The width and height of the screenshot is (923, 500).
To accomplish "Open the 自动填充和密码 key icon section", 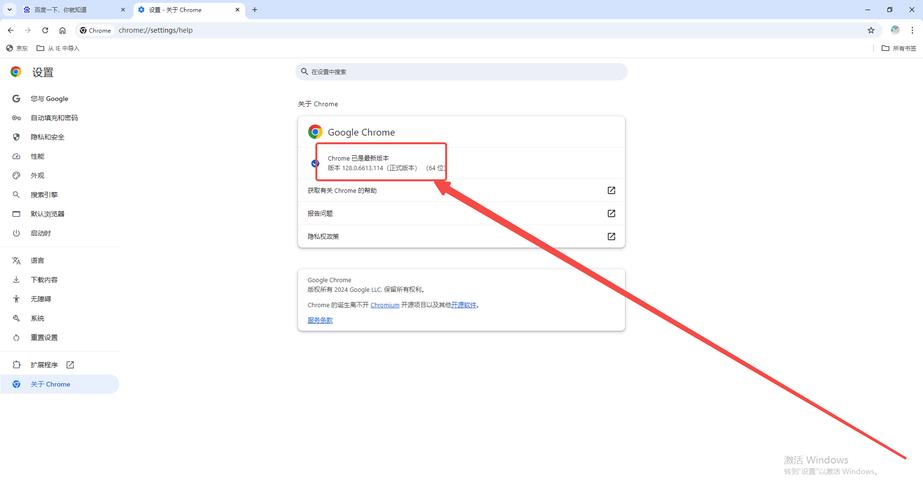I will 59,118.
